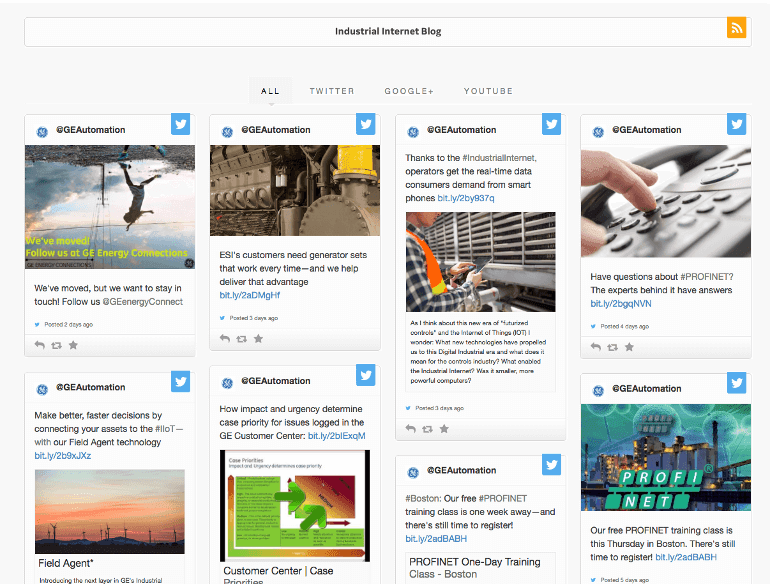Viewport: 770px width, 584px height.
Task: Retweet the ESI generator sets tweet
Action: pos(242,339)
